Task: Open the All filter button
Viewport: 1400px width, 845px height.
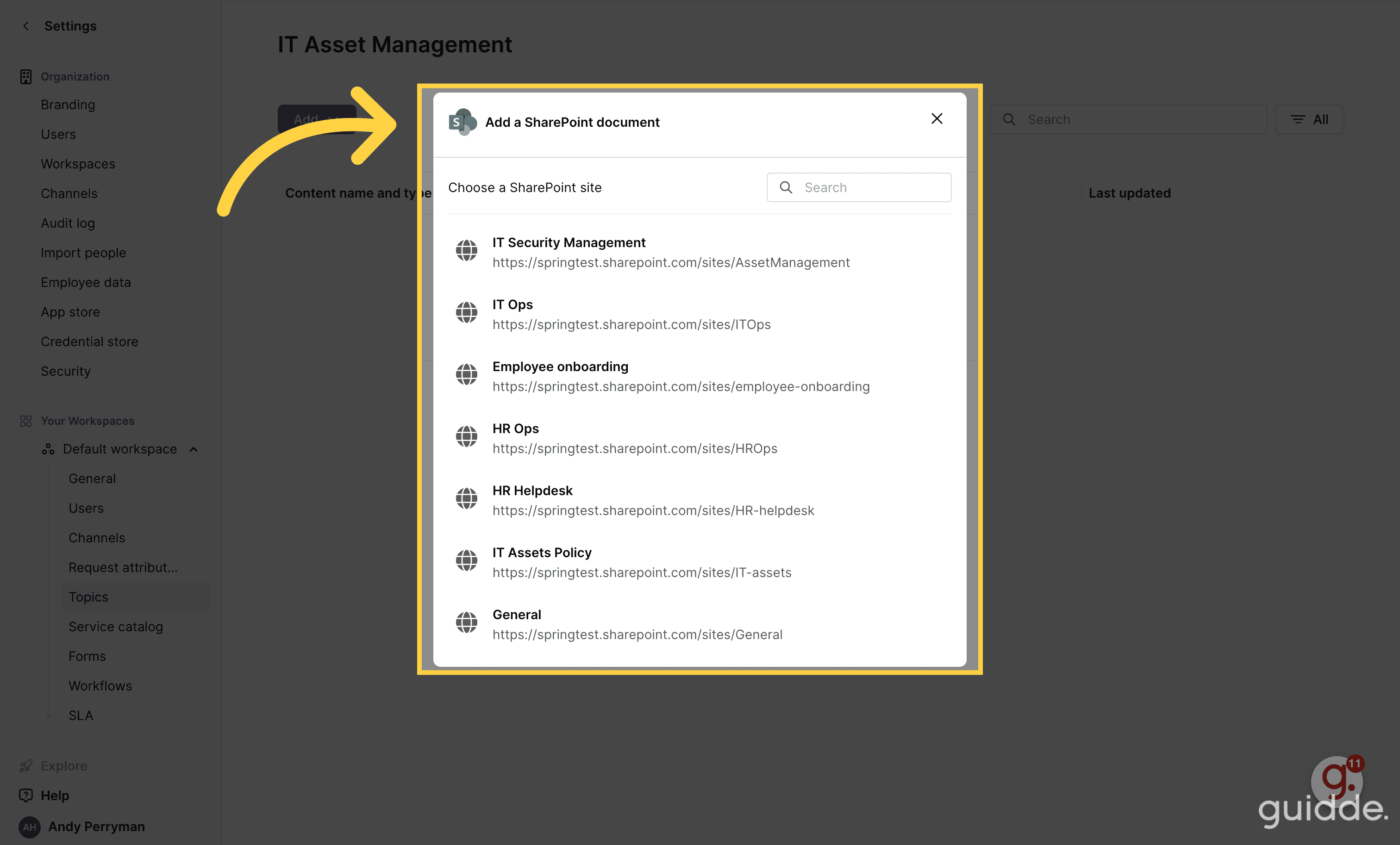Action: point(1310,119)
